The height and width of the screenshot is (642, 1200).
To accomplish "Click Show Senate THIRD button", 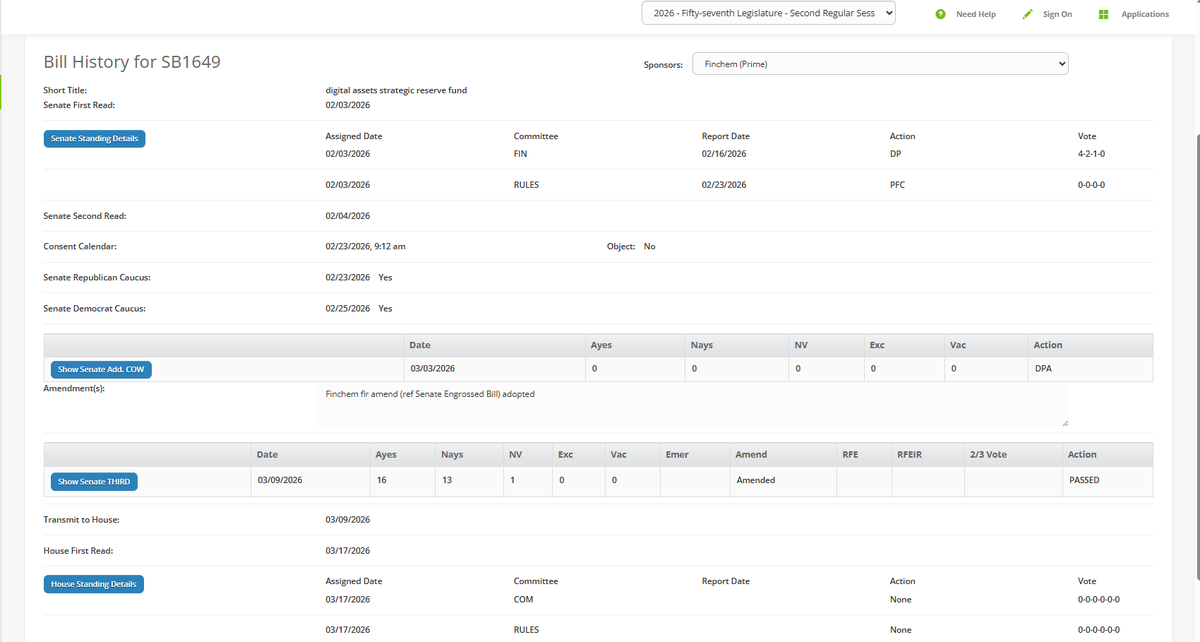I will (x=94, y=481).
